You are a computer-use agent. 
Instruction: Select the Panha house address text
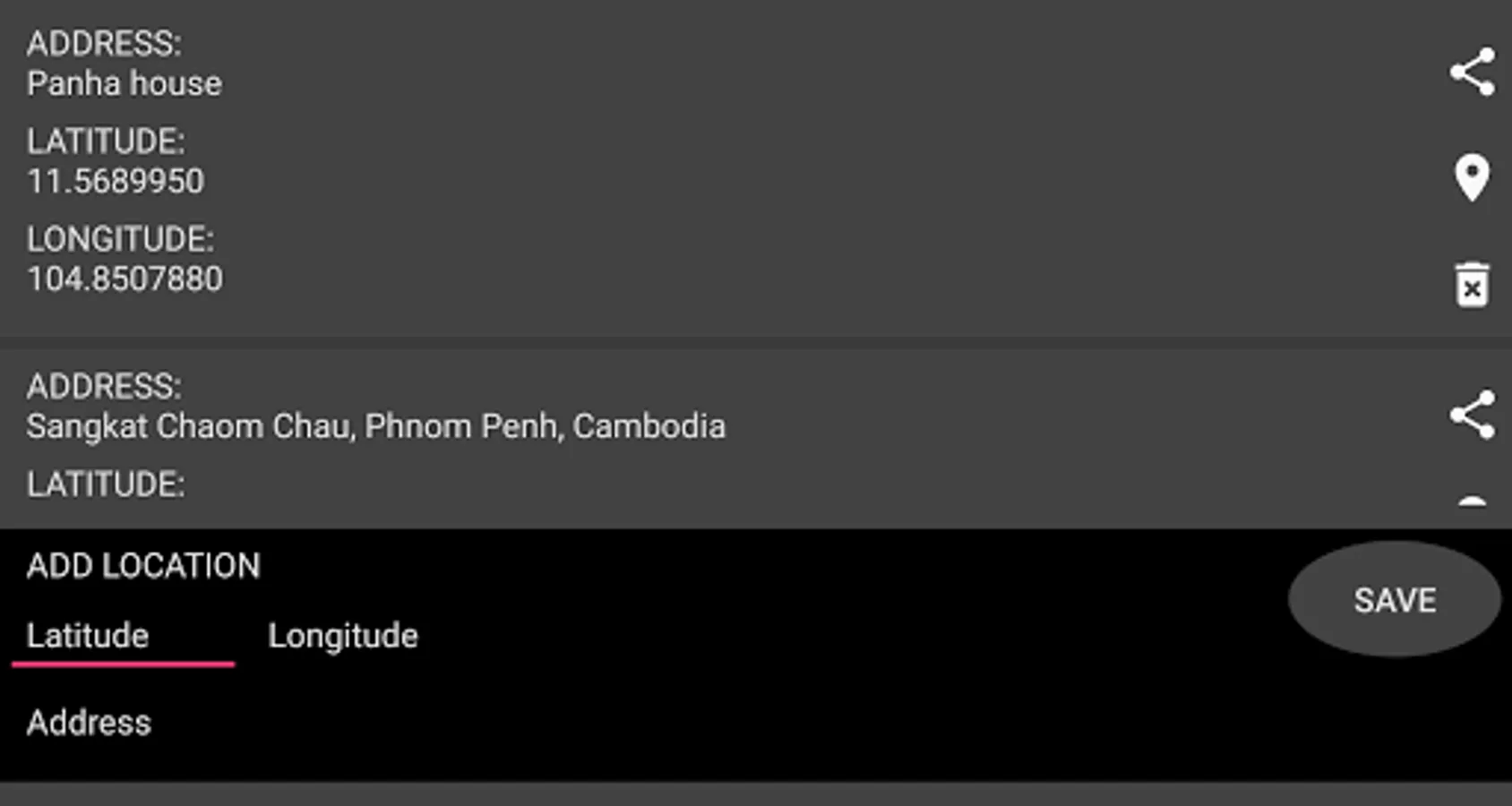(125, 84)
